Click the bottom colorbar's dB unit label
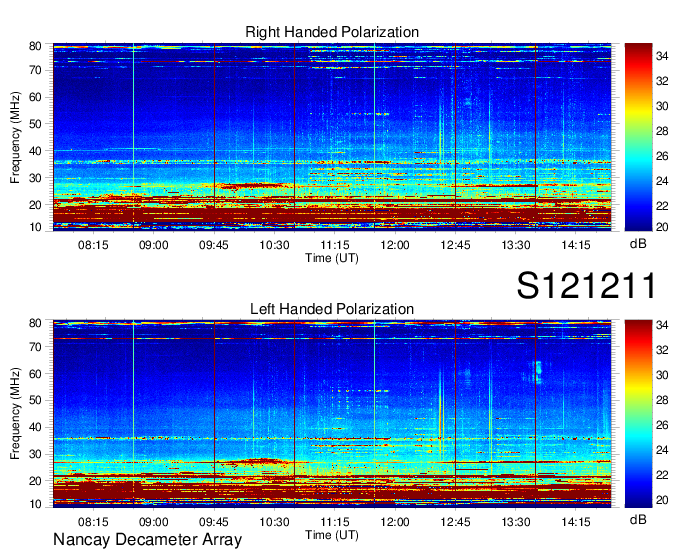 pos(638,519)
